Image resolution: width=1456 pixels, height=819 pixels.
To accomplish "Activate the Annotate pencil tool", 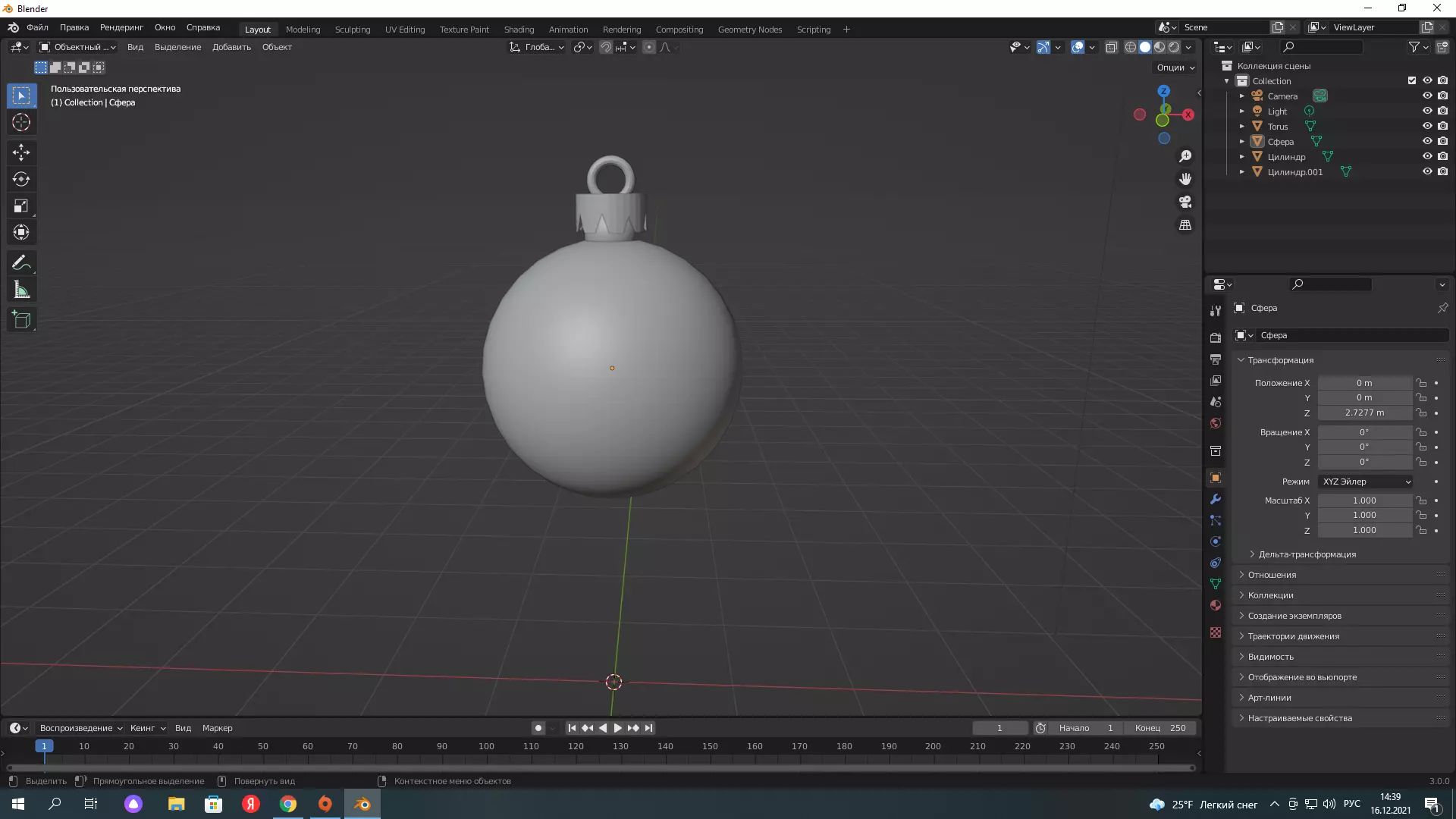I will (x=21, y=263).
